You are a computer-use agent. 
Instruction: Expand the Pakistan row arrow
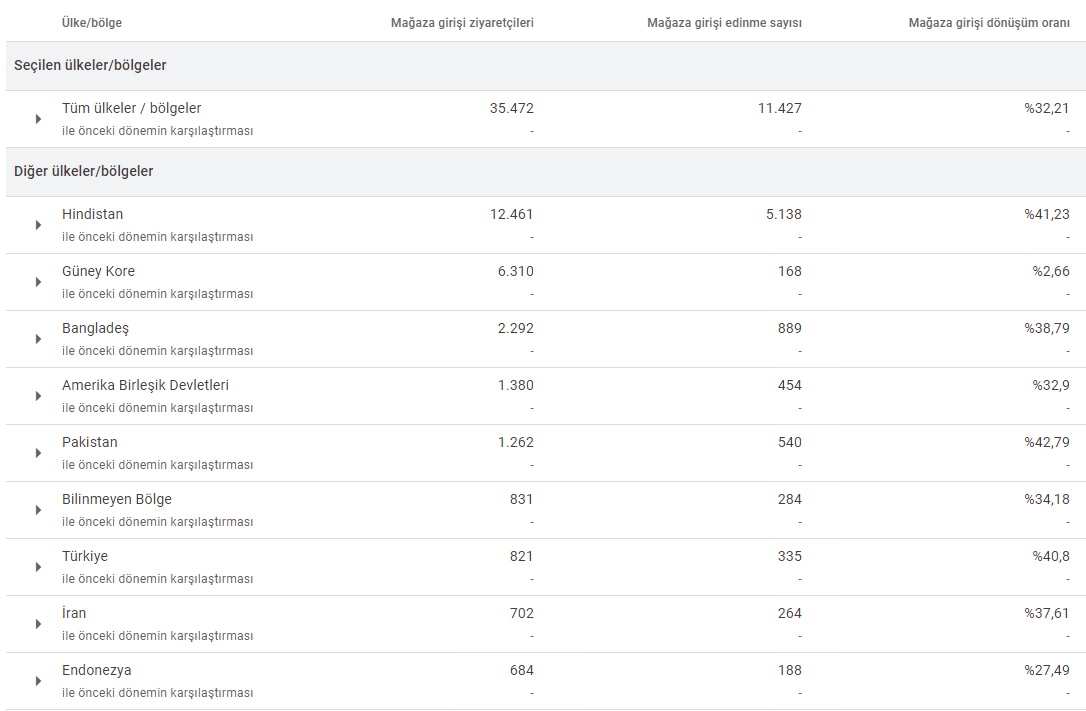point(38,453)
